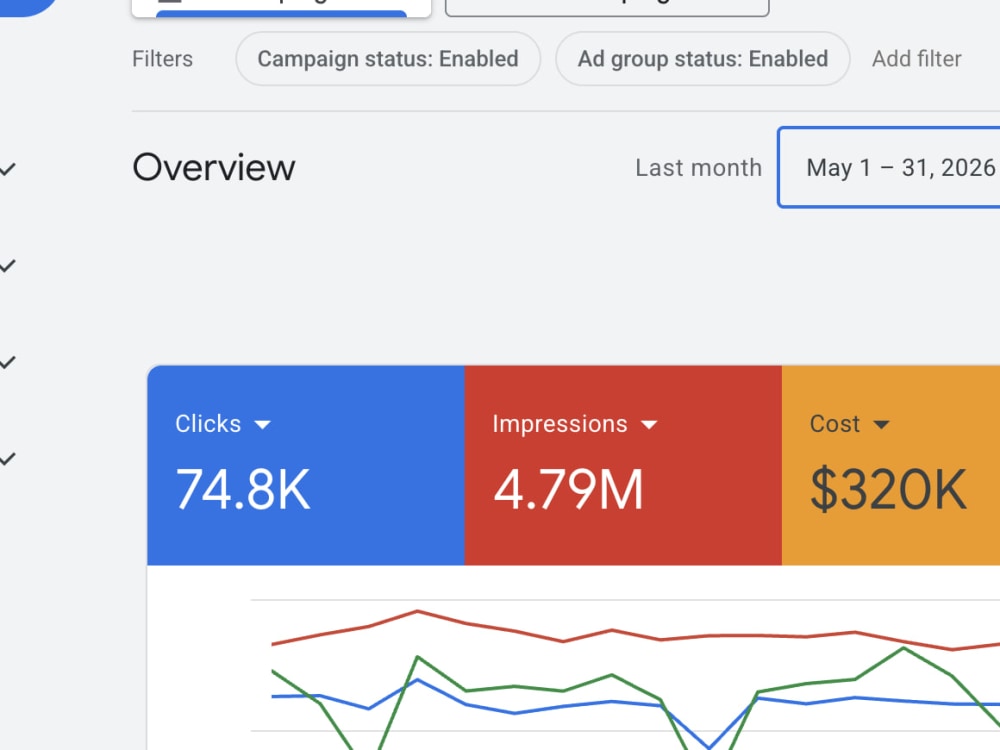Click the Ad group status: Enabled filter chip

(x=703, y=59)
